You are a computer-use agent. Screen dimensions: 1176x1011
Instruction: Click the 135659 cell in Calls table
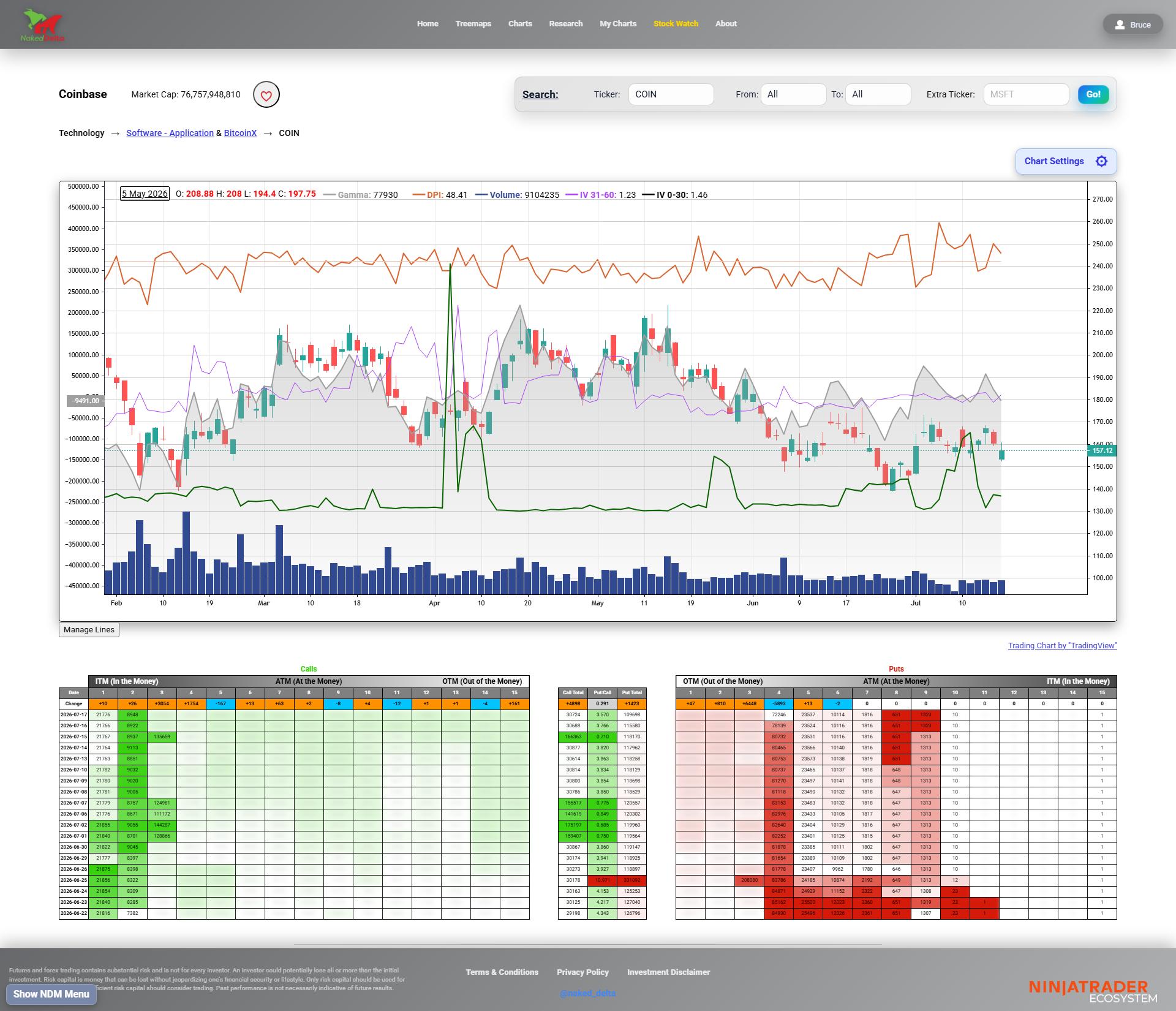tap(162, 737)
